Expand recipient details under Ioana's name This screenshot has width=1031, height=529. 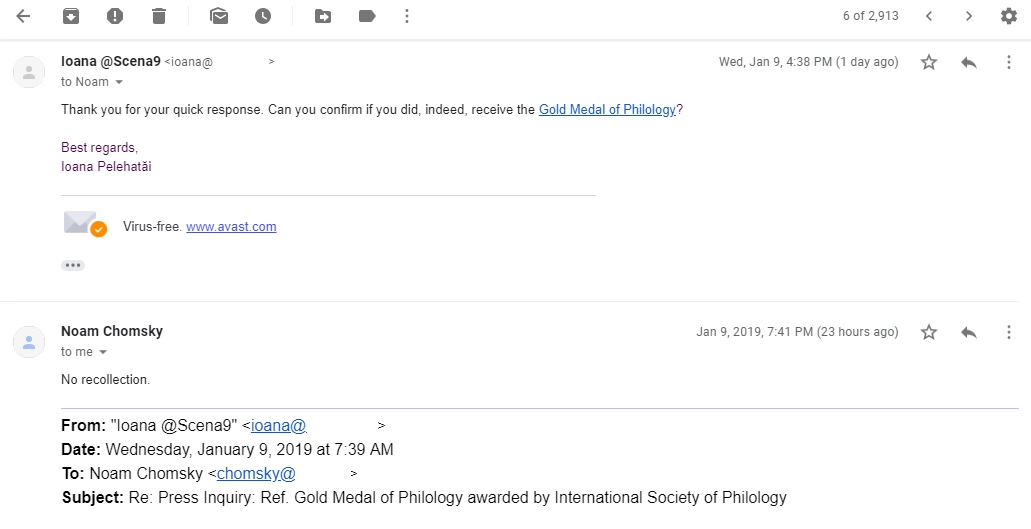tap(119, 82)
